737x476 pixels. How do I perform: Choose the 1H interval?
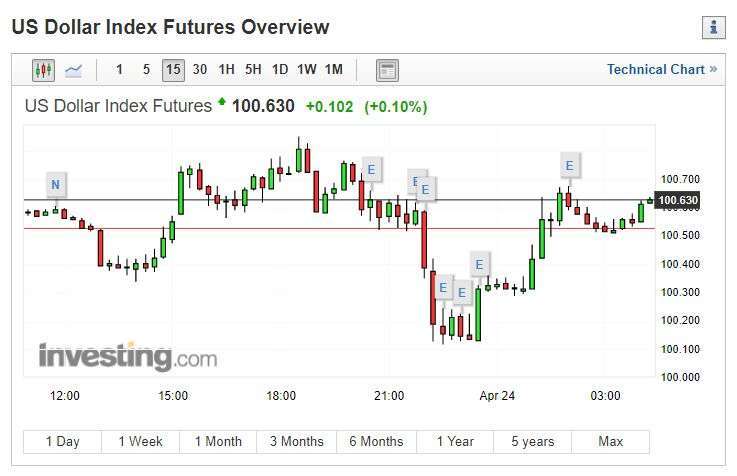click(227, 70)
